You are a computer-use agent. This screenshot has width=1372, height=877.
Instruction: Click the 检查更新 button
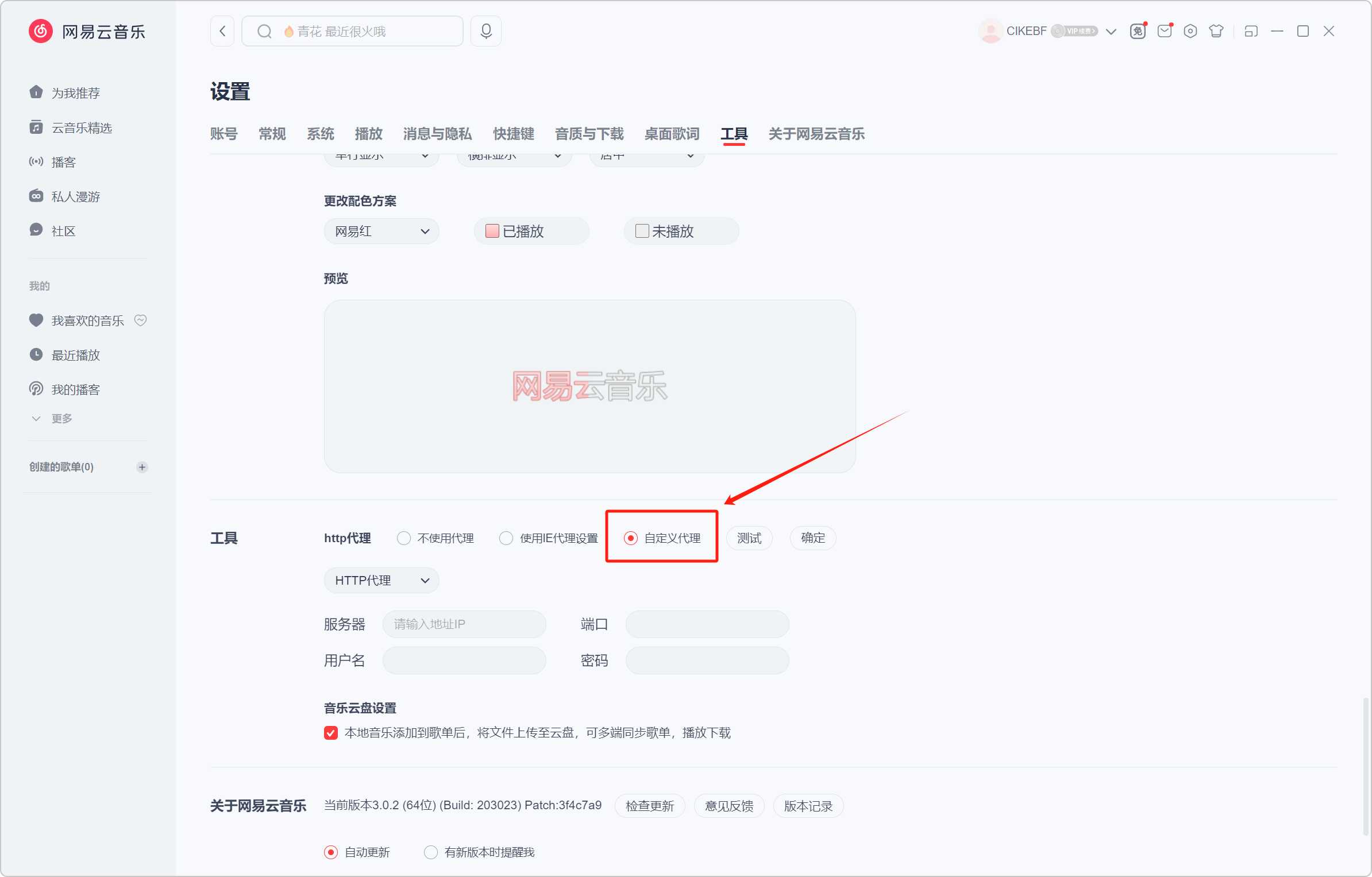[x=650, y=806]
